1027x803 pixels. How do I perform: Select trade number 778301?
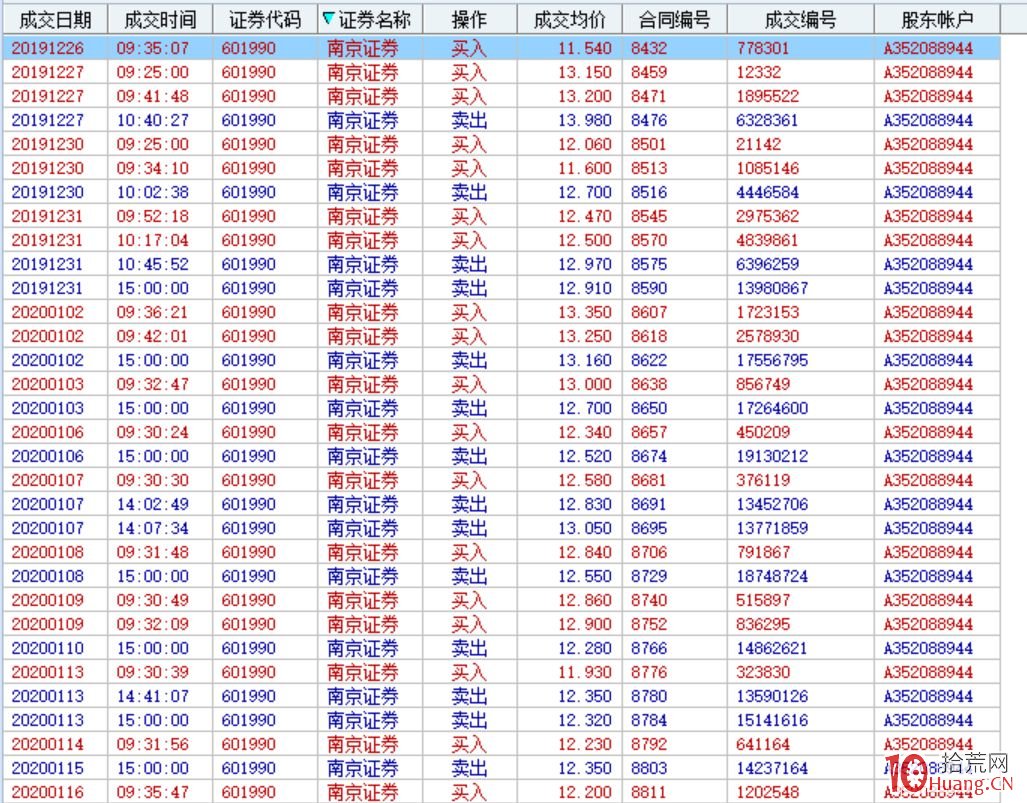point(762,48)
